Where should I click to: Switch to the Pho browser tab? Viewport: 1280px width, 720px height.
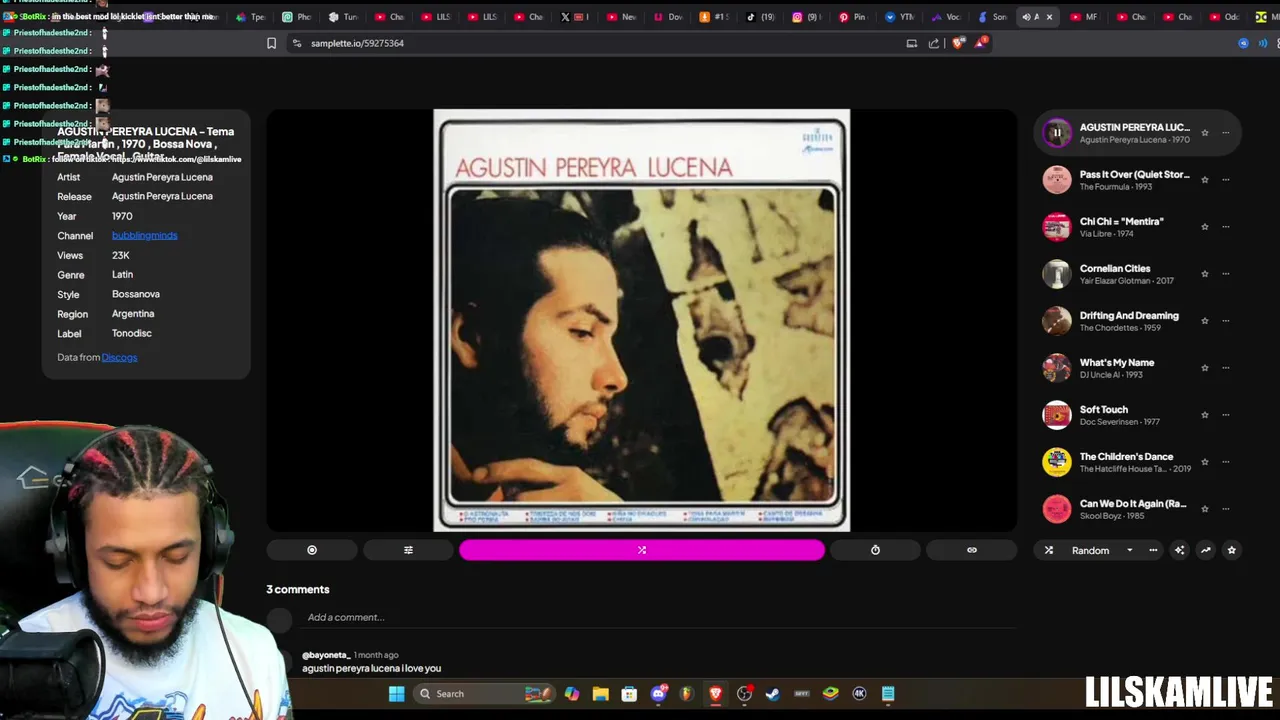[296, 17]
